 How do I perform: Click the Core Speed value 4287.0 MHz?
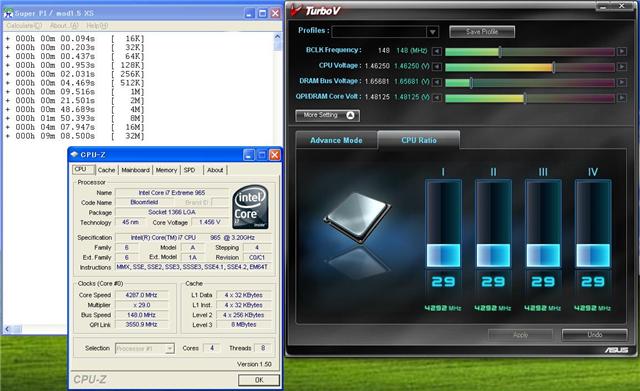click(141, 295)
